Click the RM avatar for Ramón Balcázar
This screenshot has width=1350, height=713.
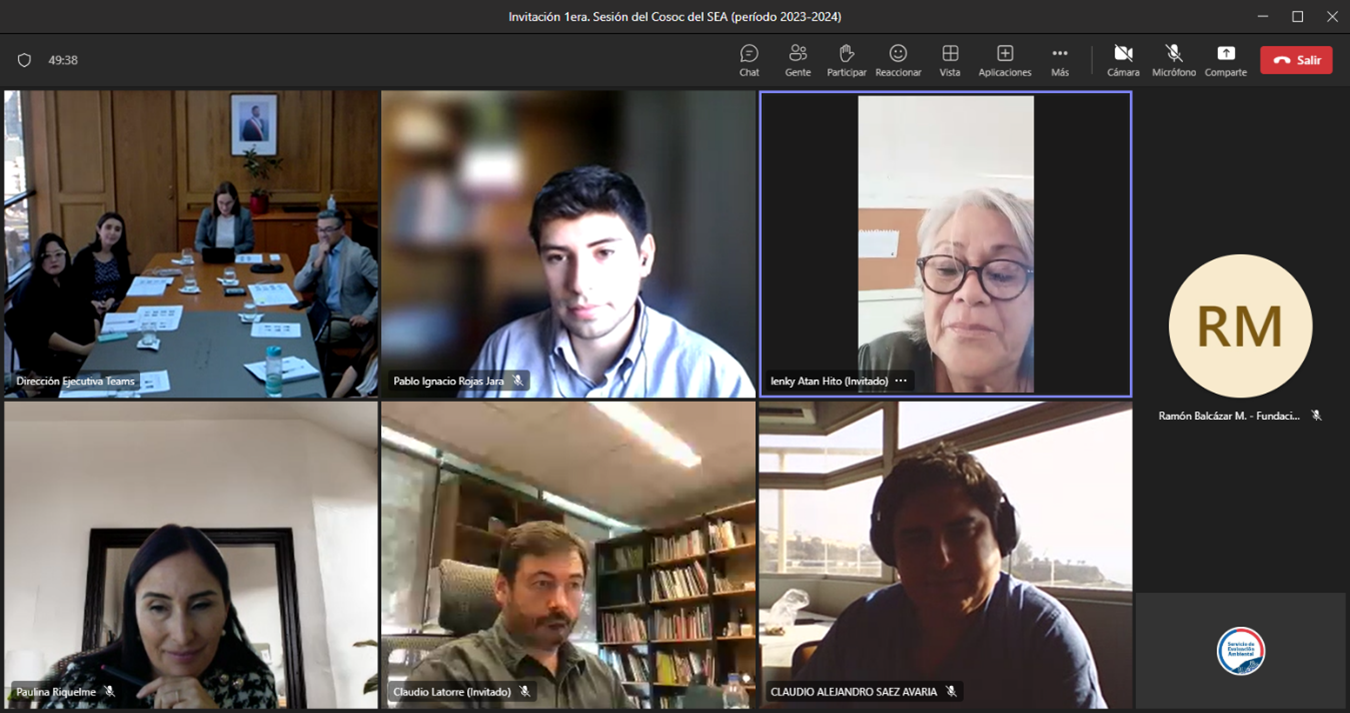click(x=1240, y=326)
